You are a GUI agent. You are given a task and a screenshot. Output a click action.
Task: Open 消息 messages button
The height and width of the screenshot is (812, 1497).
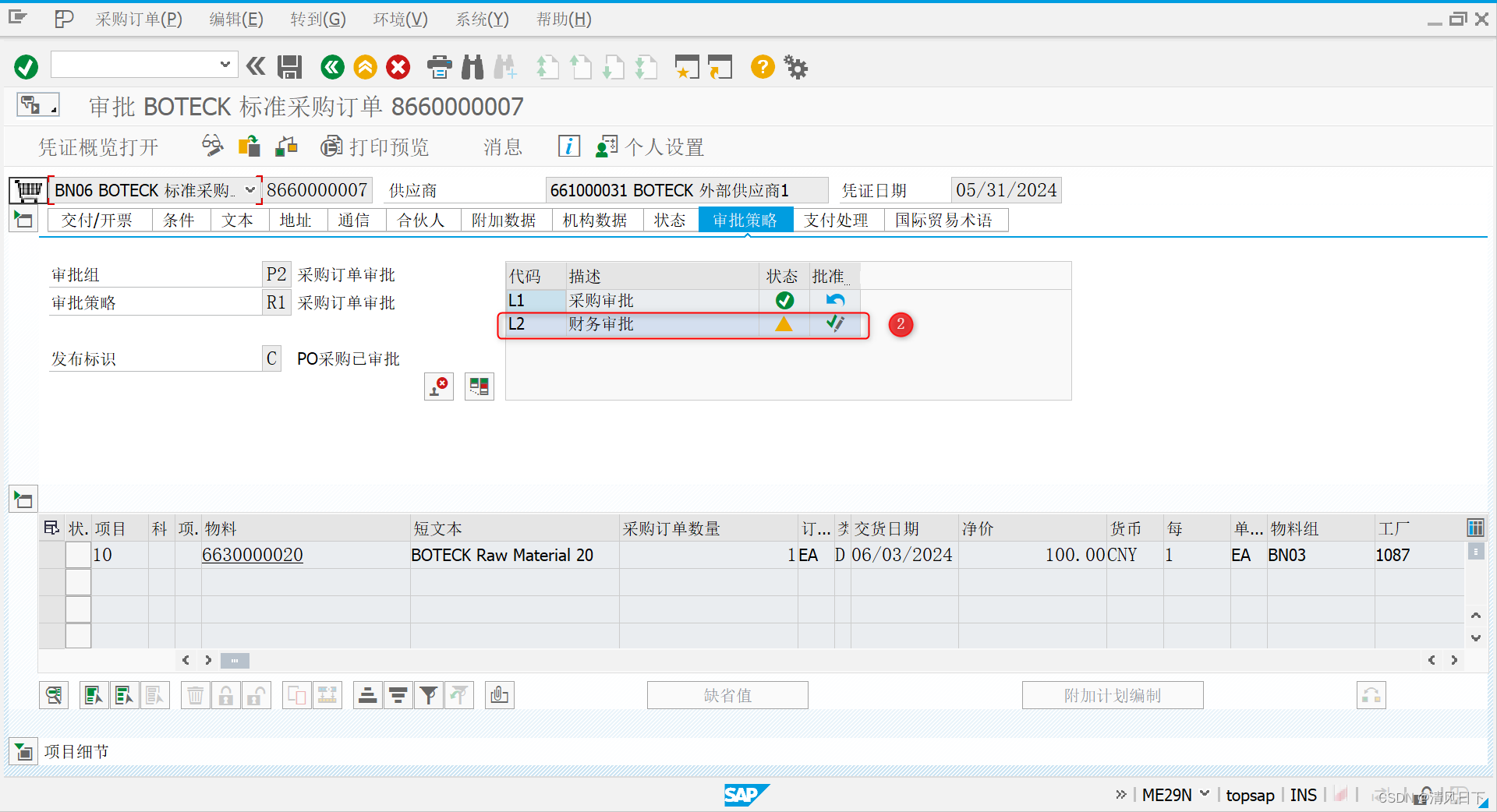tap(503, 147)
